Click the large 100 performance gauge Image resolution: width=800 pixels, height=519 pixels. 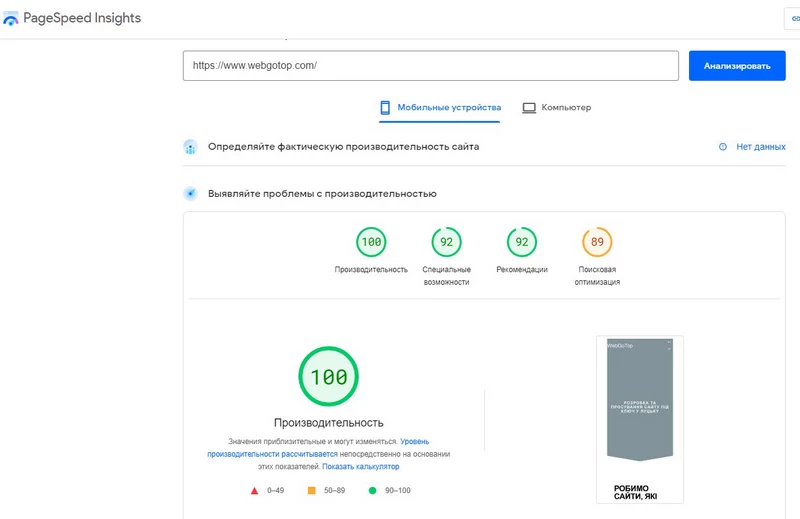pyautogui.click(x=329, y=377)
